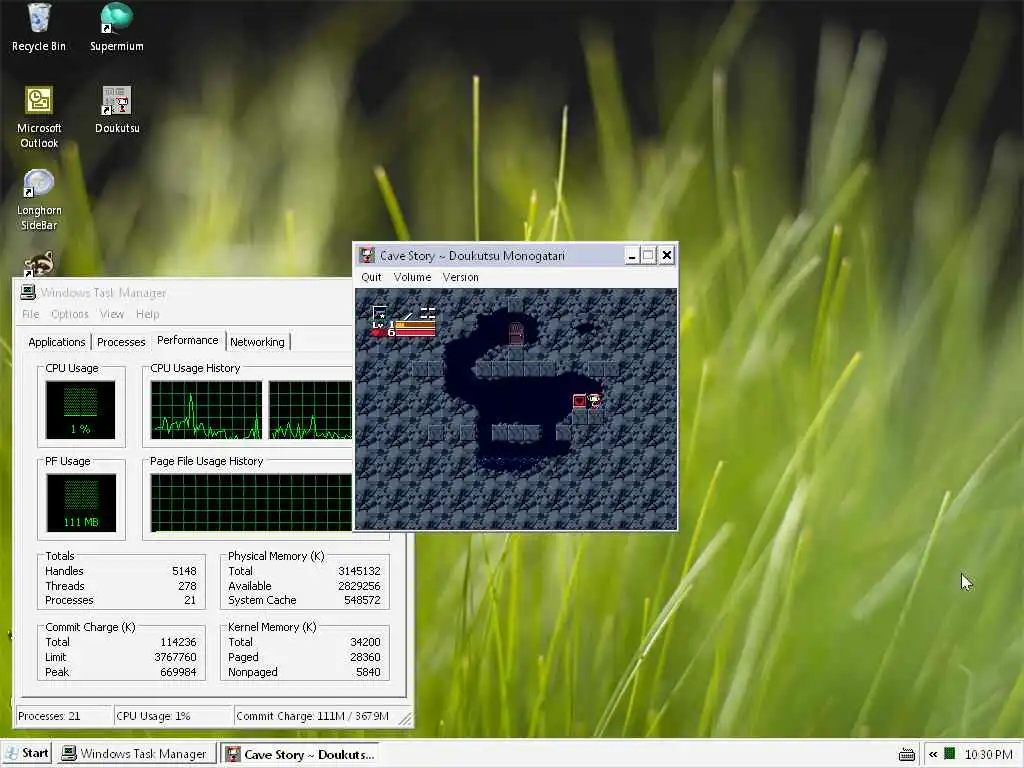This screenshot has height=768, width=1024.
Task: Click Threads value 278
Action: pos(187,586)
